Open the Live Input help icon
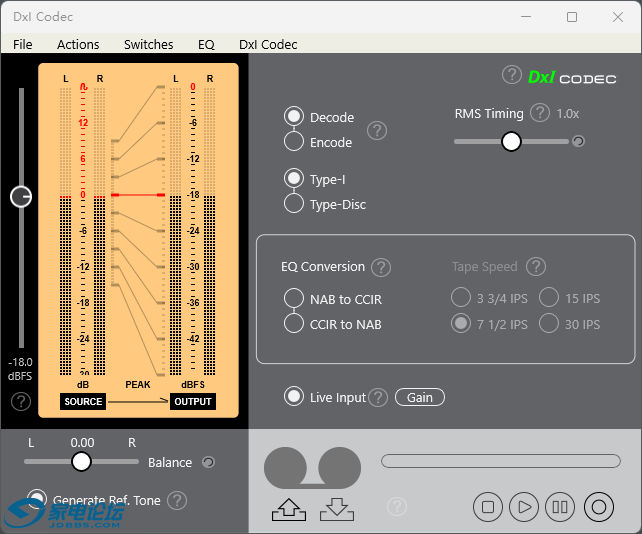 [x=378, y=397]
